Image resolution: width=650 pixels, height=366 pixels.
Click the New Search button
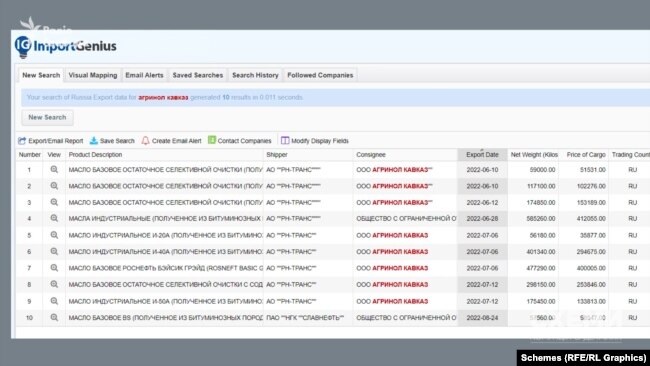[x=47, y=117]
